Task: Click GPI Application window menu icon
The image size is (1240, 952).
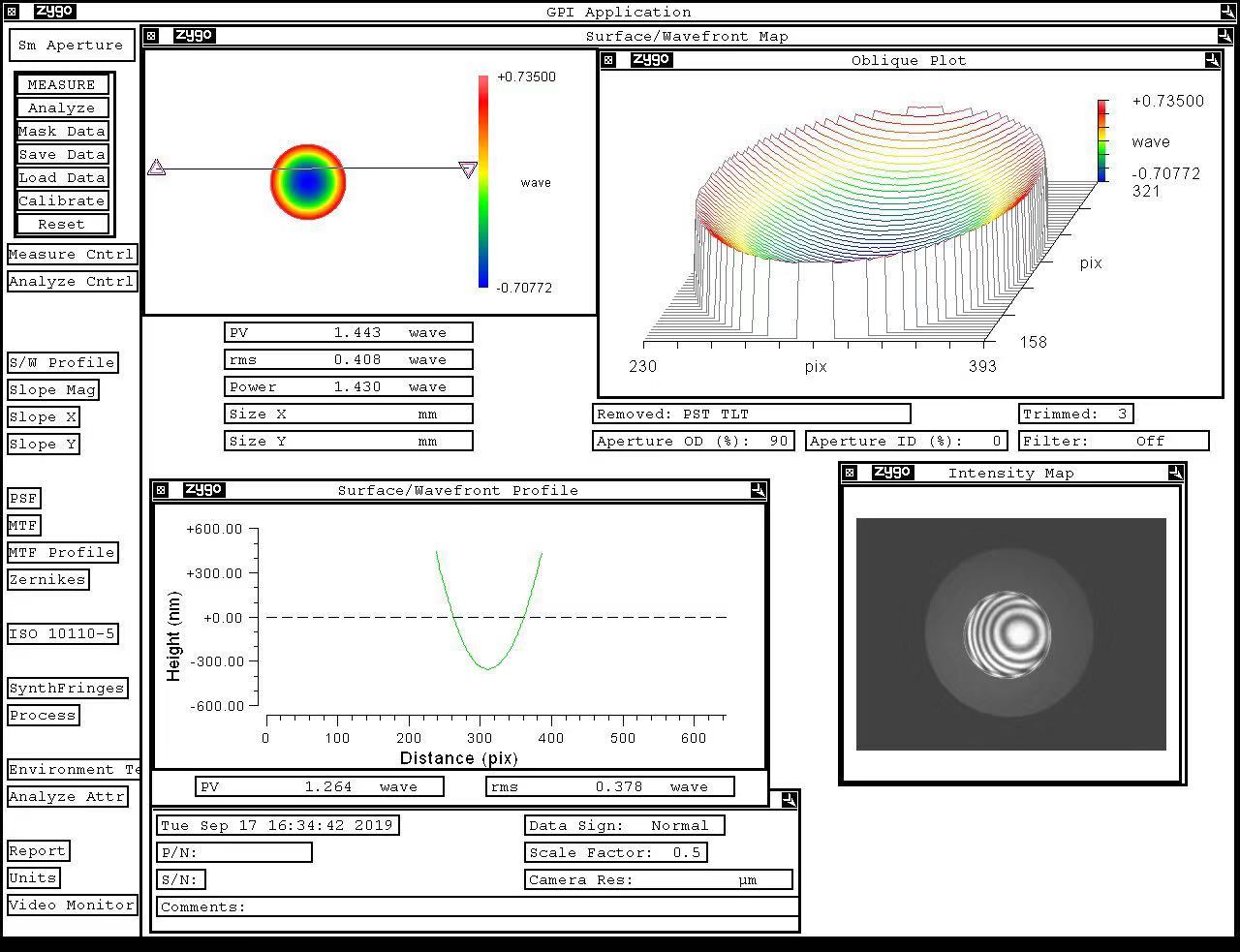Action: [12, 12]
